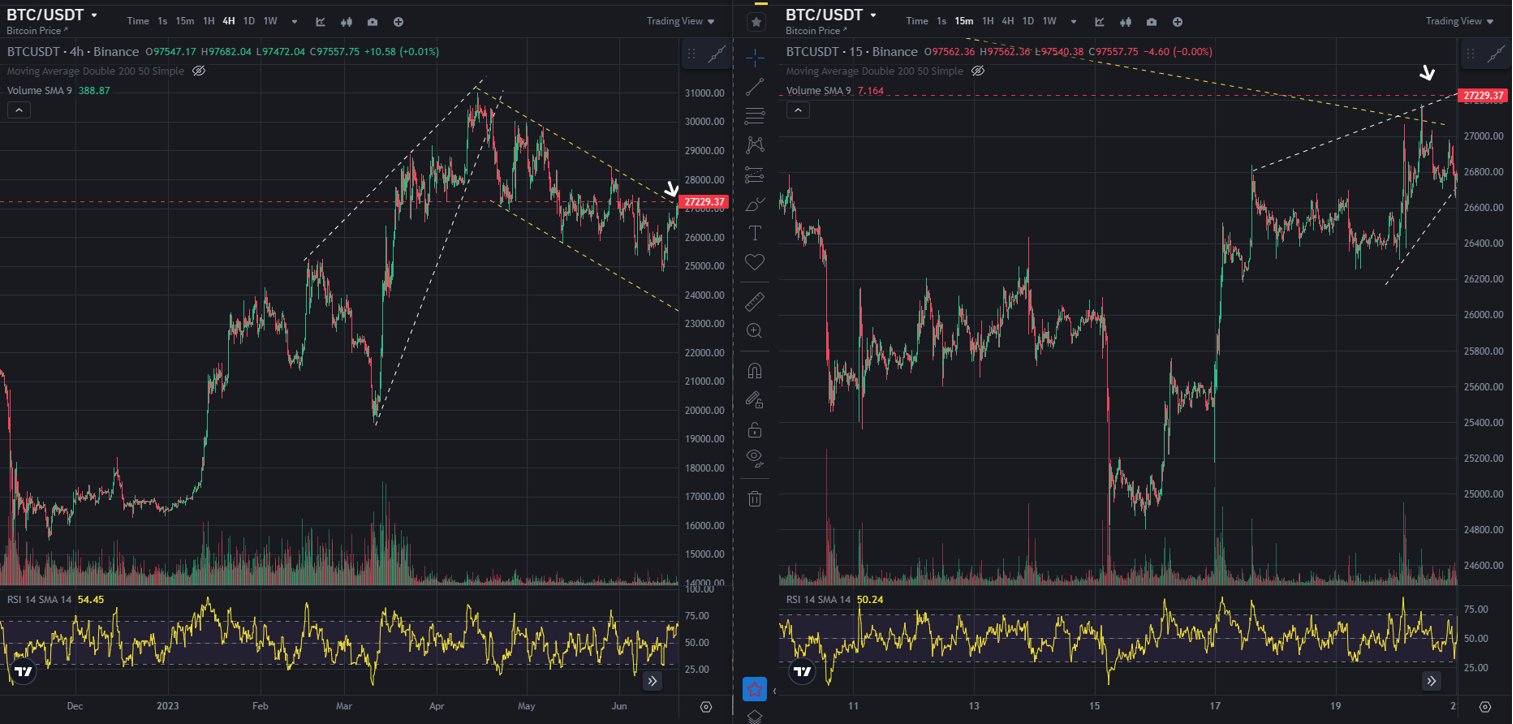Change candle chart style in left chart
1513x724 pixels.
click(x=347, y=22)
